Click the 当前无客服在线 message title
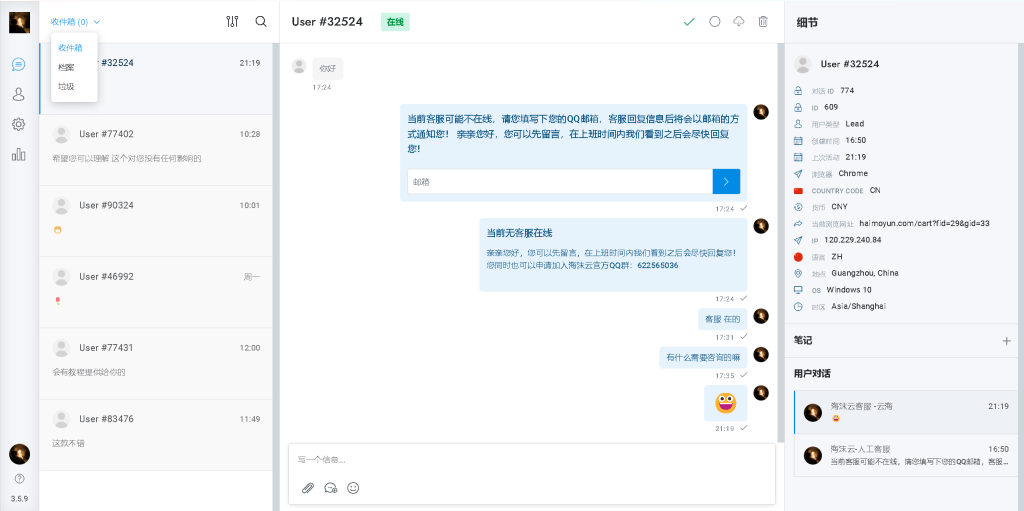1024x511 pixels. point(520,233)
